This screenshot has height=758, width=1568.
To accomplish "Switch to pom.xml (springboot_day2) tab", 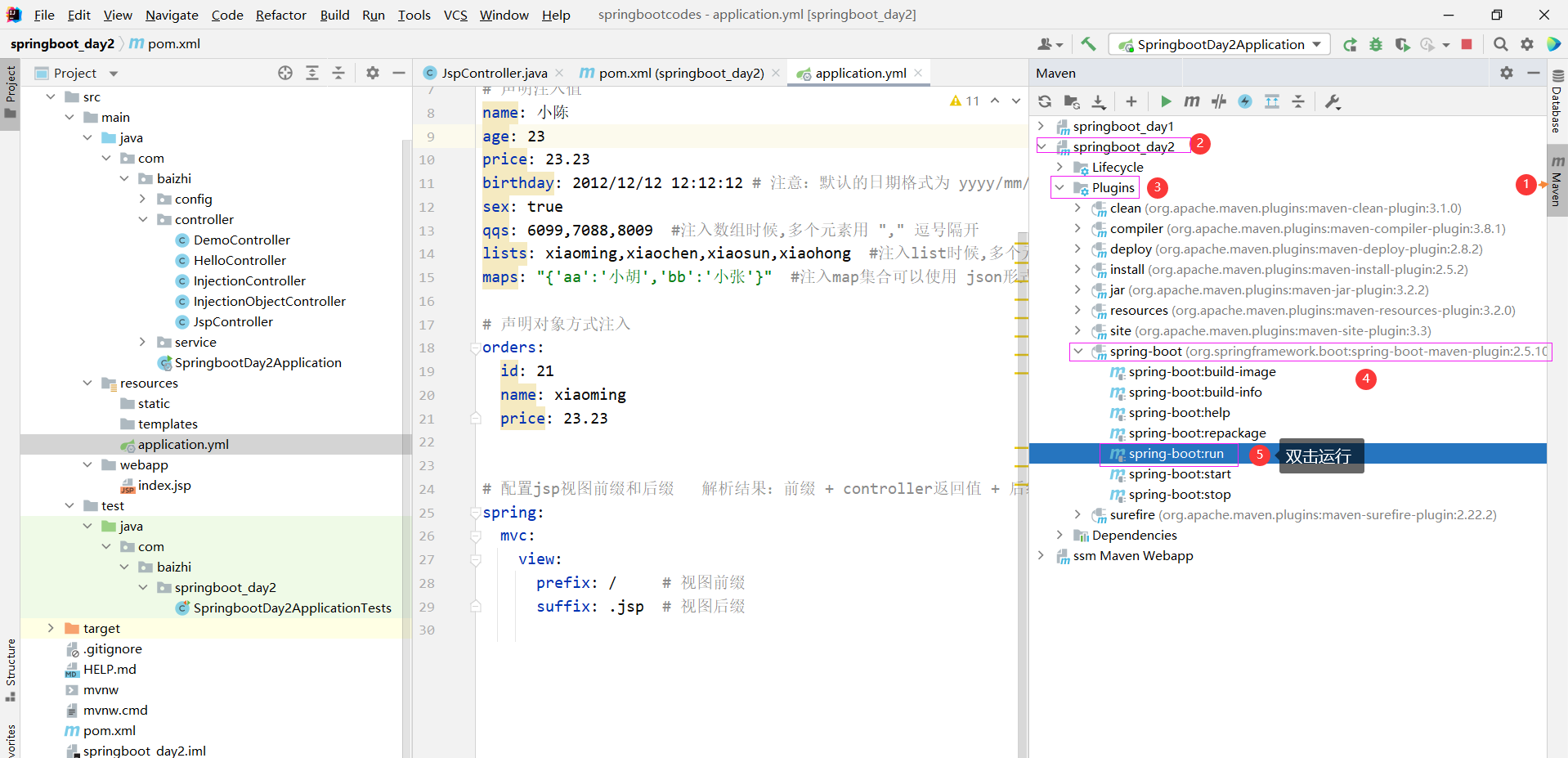I will (x=681, y=73).
